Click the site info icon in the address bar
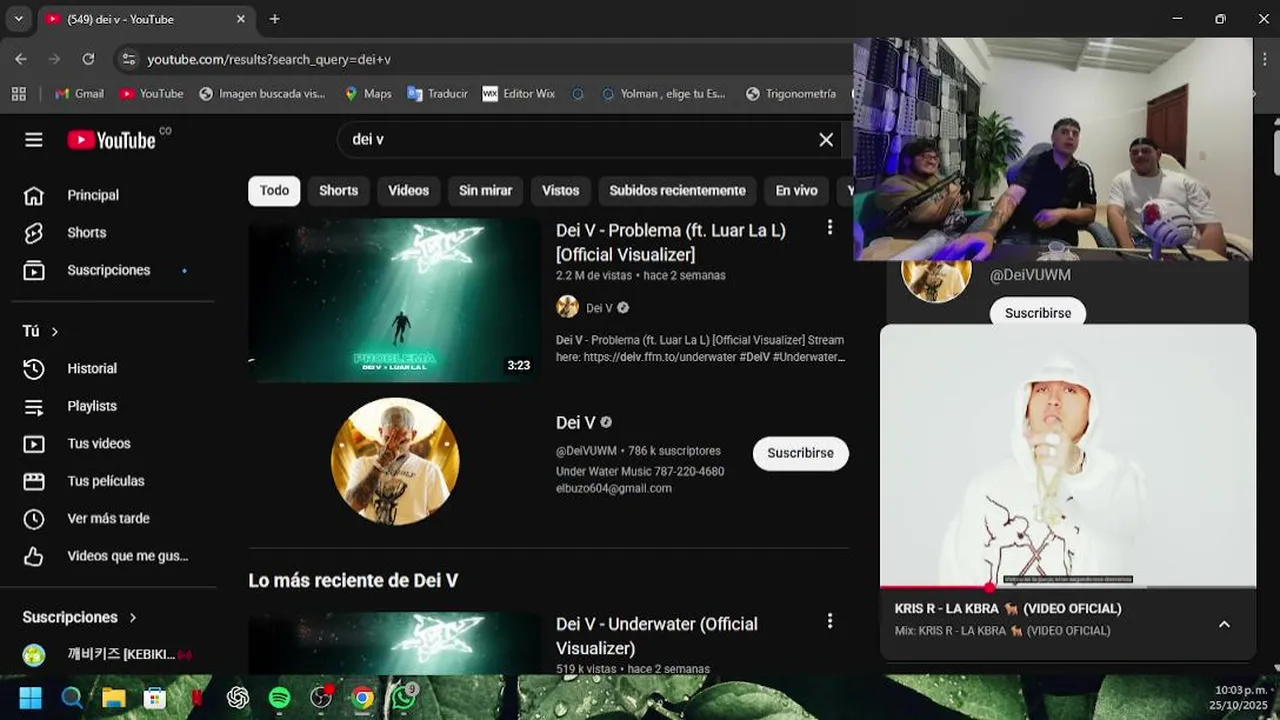 [x=128, y=59]
